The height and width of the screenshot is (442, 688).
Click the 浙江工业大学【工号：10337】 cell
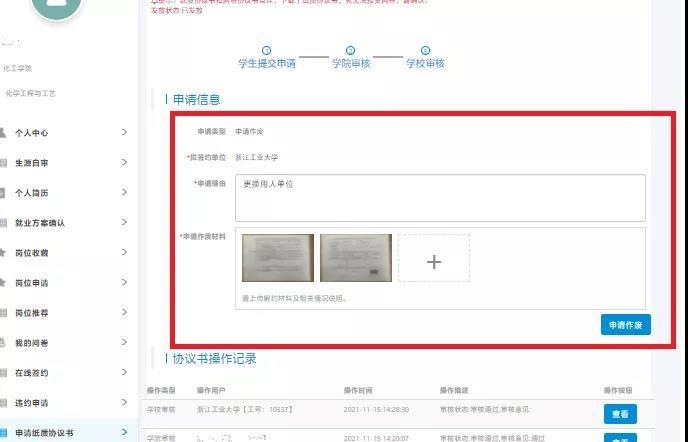coord(244,410)
